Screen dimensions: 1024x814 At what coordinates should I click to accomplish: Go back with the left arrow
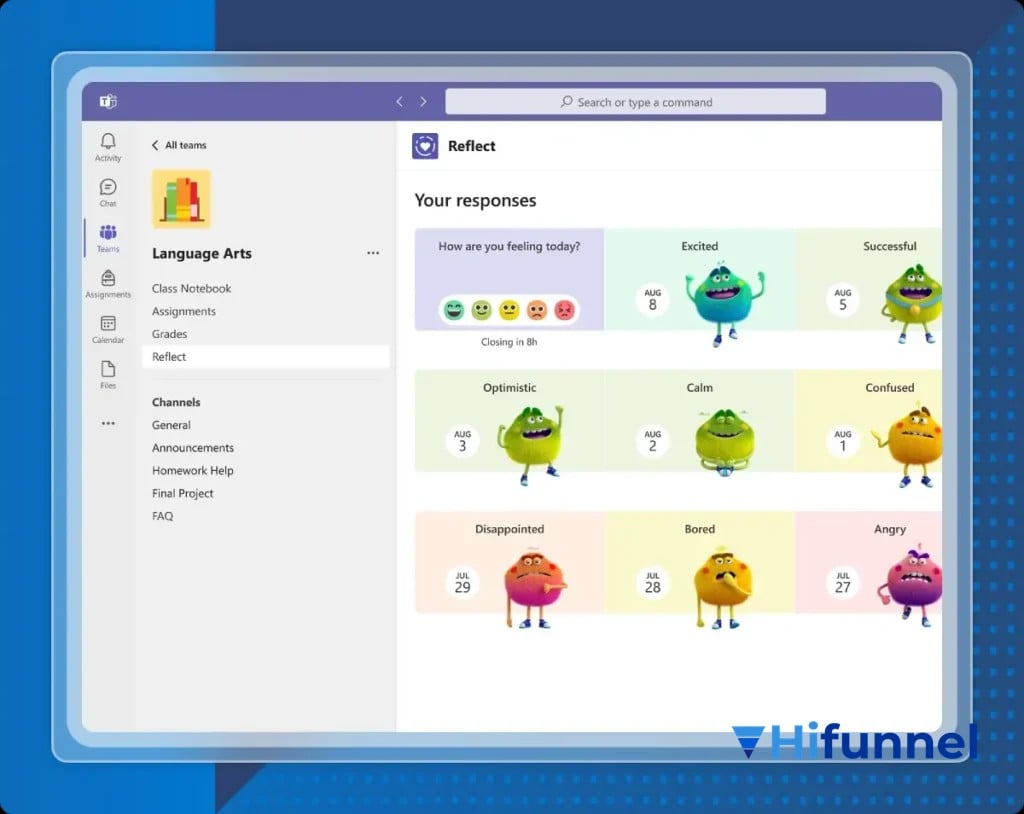[399, 101]
